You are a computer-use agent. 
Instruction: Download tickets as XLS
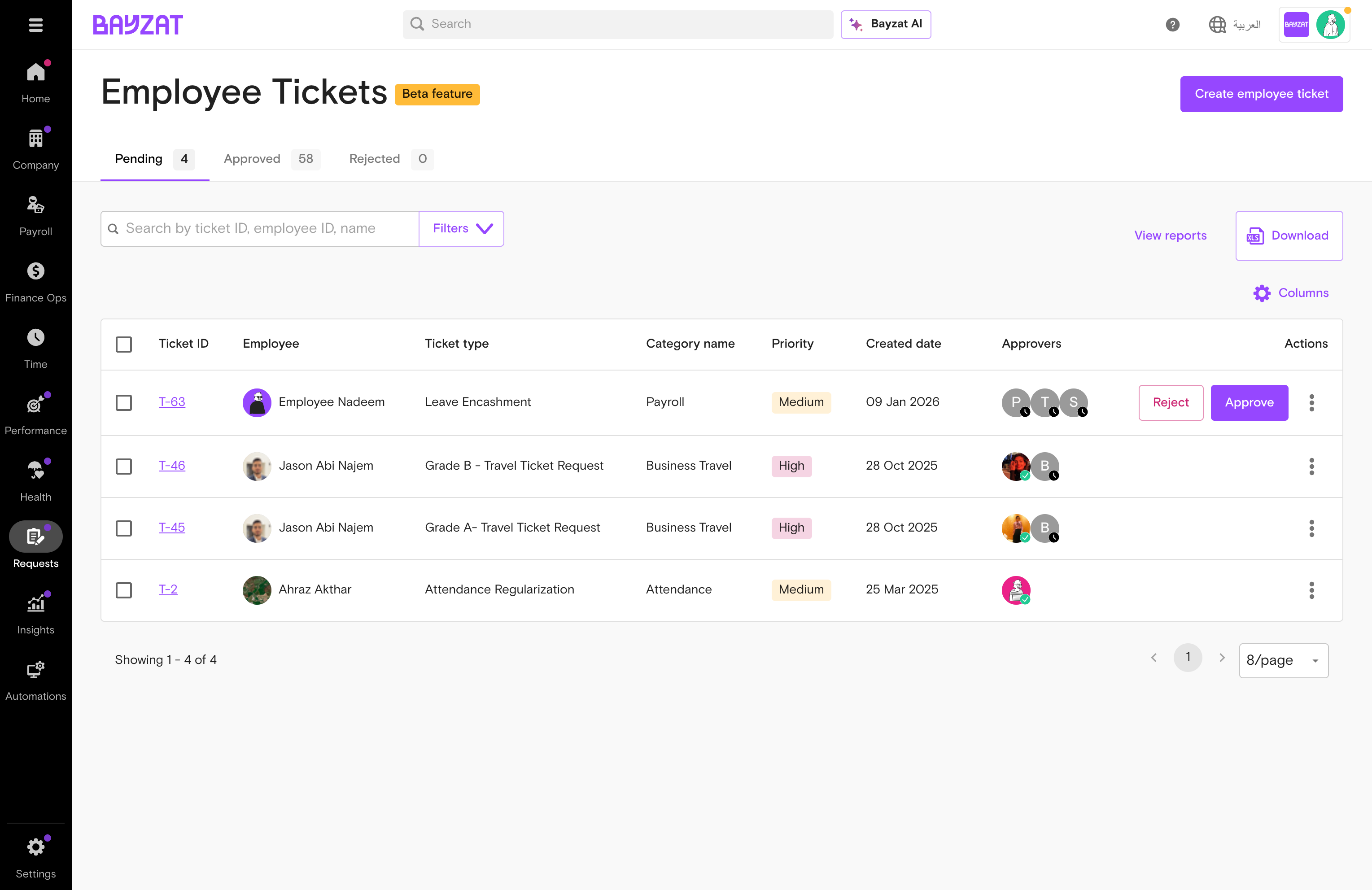[1289, 236]
